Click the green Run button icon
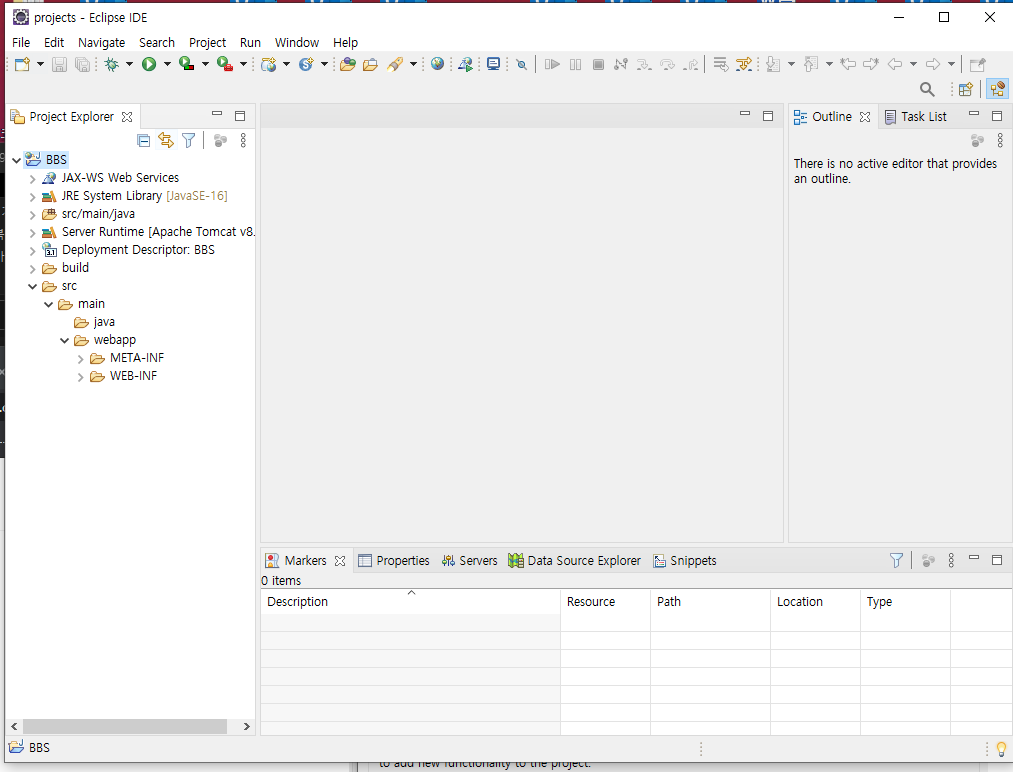 pos(149,64)
